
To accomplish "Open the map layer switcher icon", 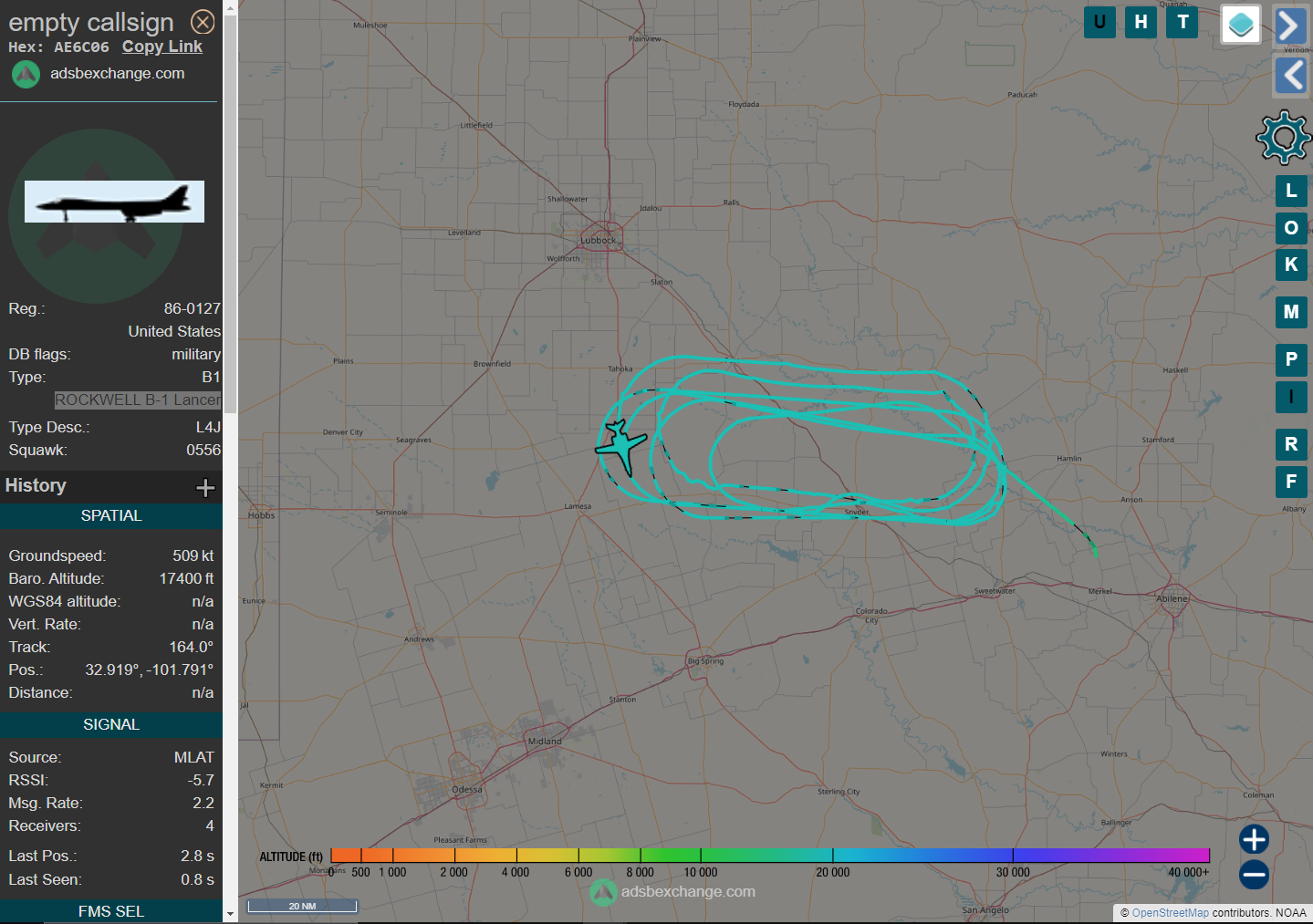I will click(1241, 25).
